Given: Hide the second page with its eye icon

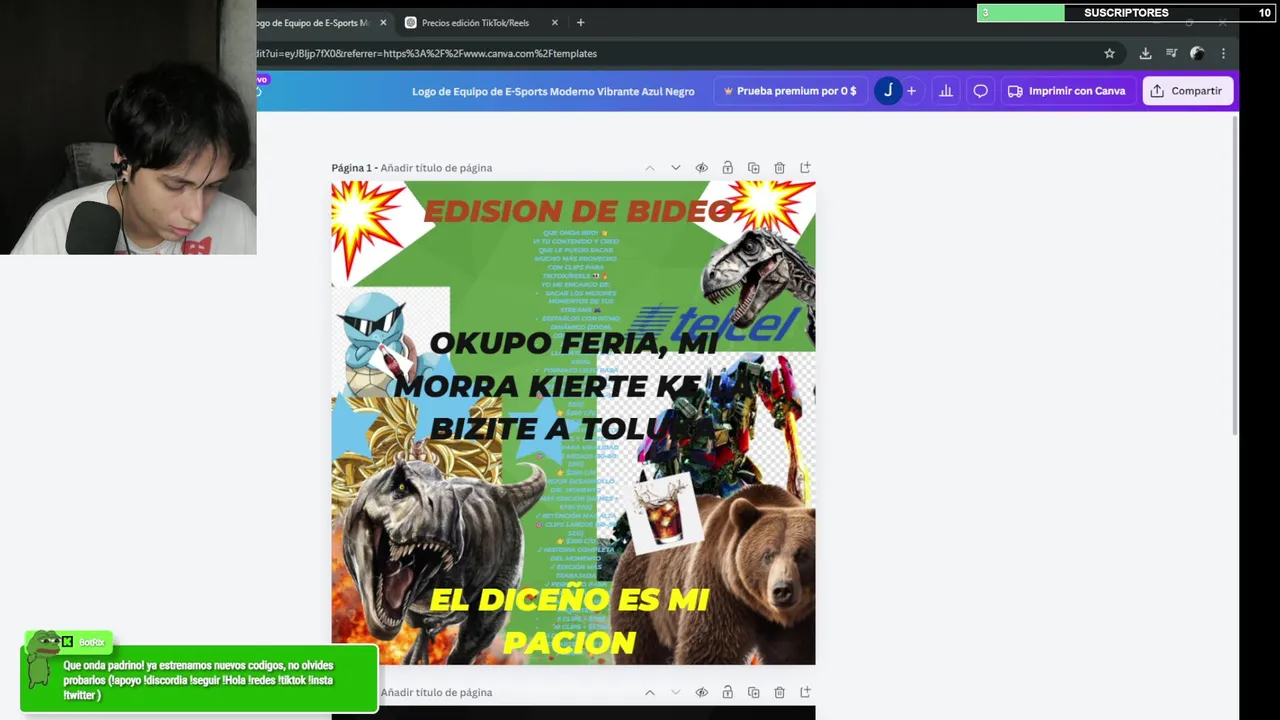Looking at the screenshot, I should tap(701, 692).
